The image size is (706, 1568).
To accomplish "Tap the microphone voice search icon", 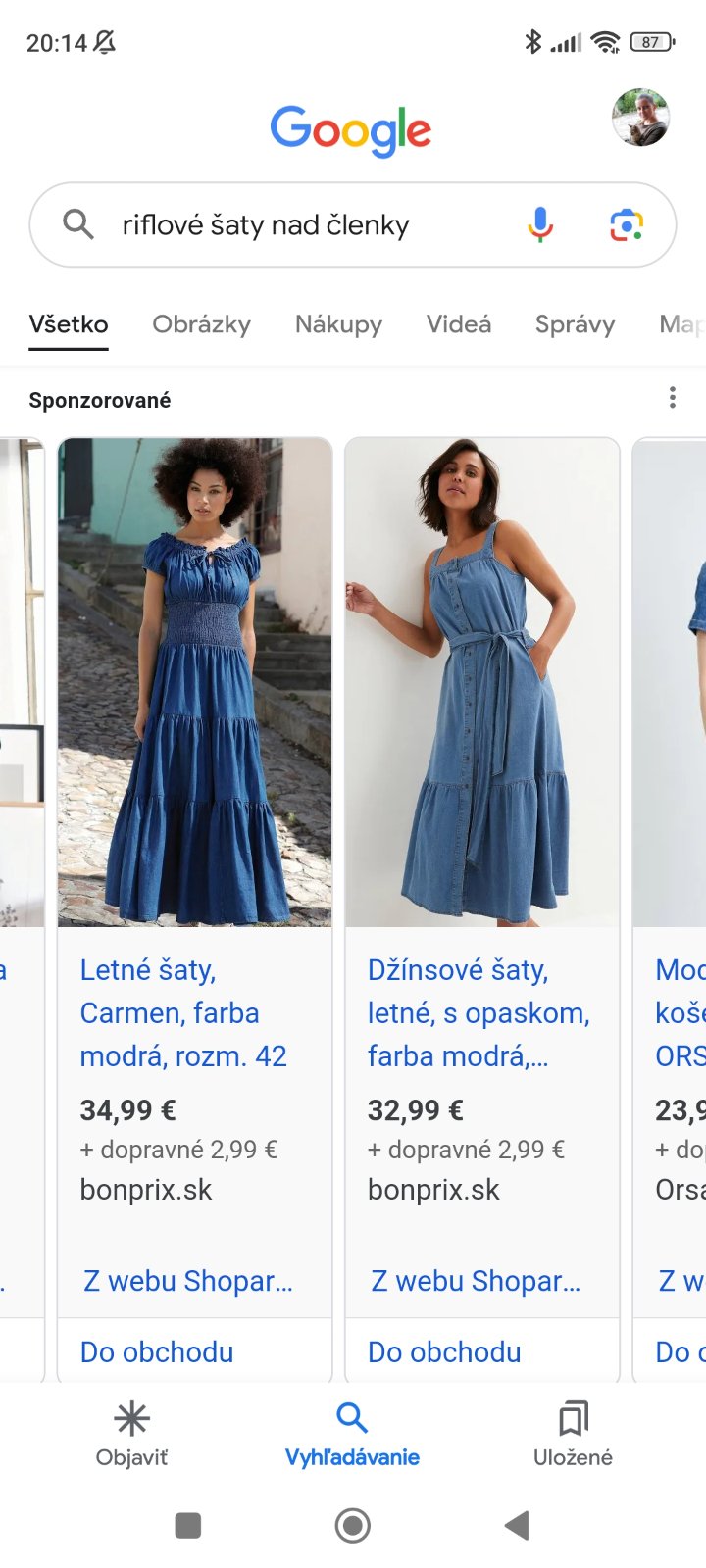I will click(540, 224).
